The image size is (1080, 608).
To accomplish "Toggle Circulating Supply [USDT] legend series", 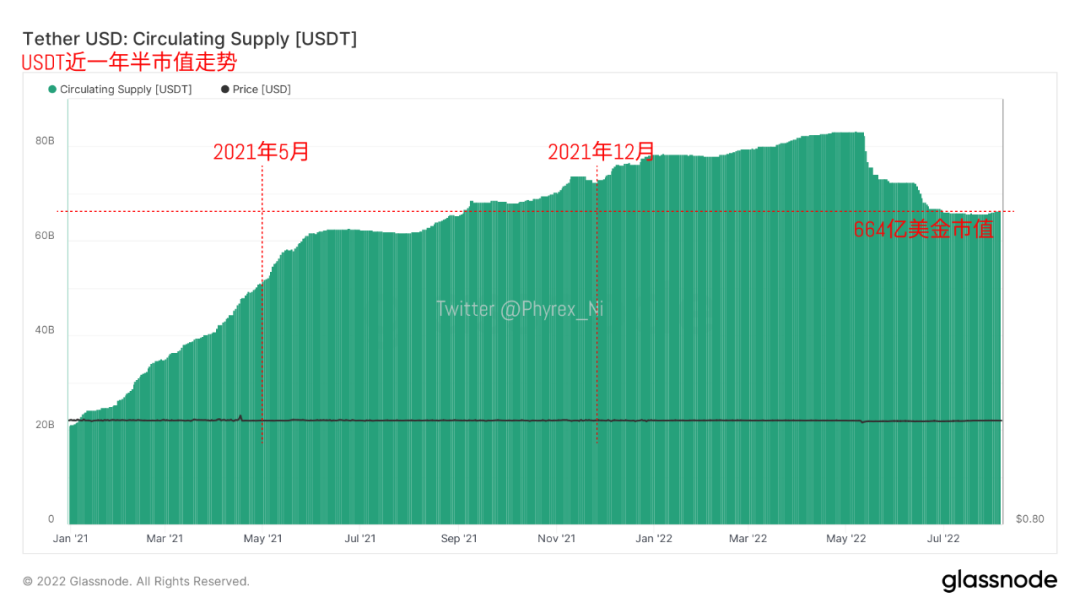I will click(125, 89).
